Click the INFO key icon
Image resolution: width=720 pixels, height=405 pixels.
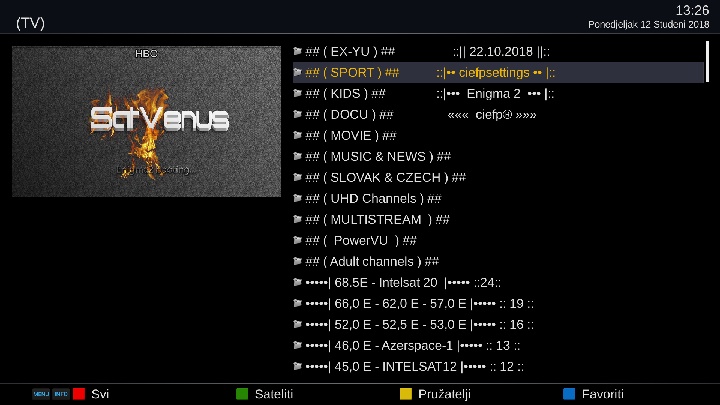pyautogui.click(x=61, y=394)
